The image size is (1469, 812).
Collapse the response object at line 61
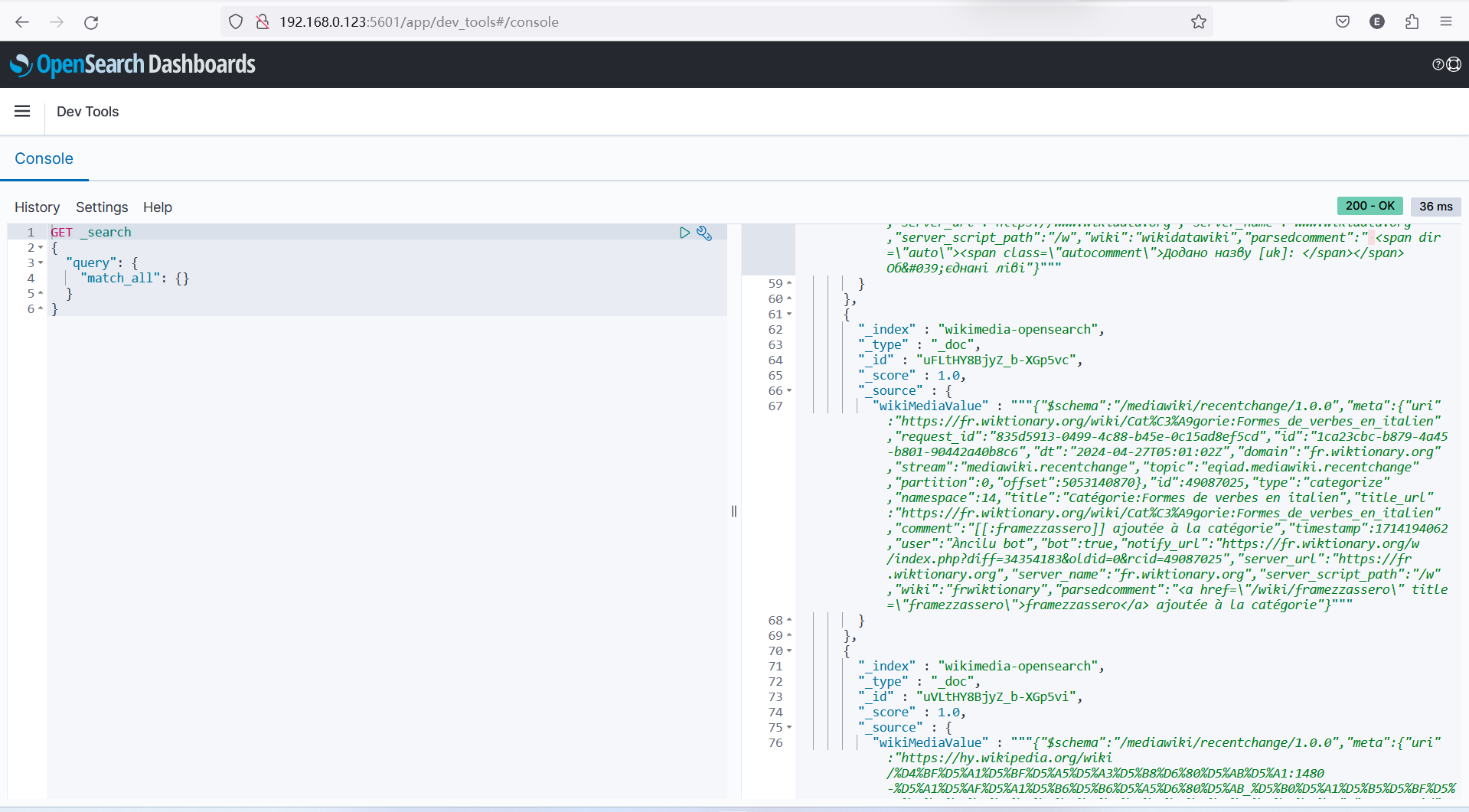[789, 315]
